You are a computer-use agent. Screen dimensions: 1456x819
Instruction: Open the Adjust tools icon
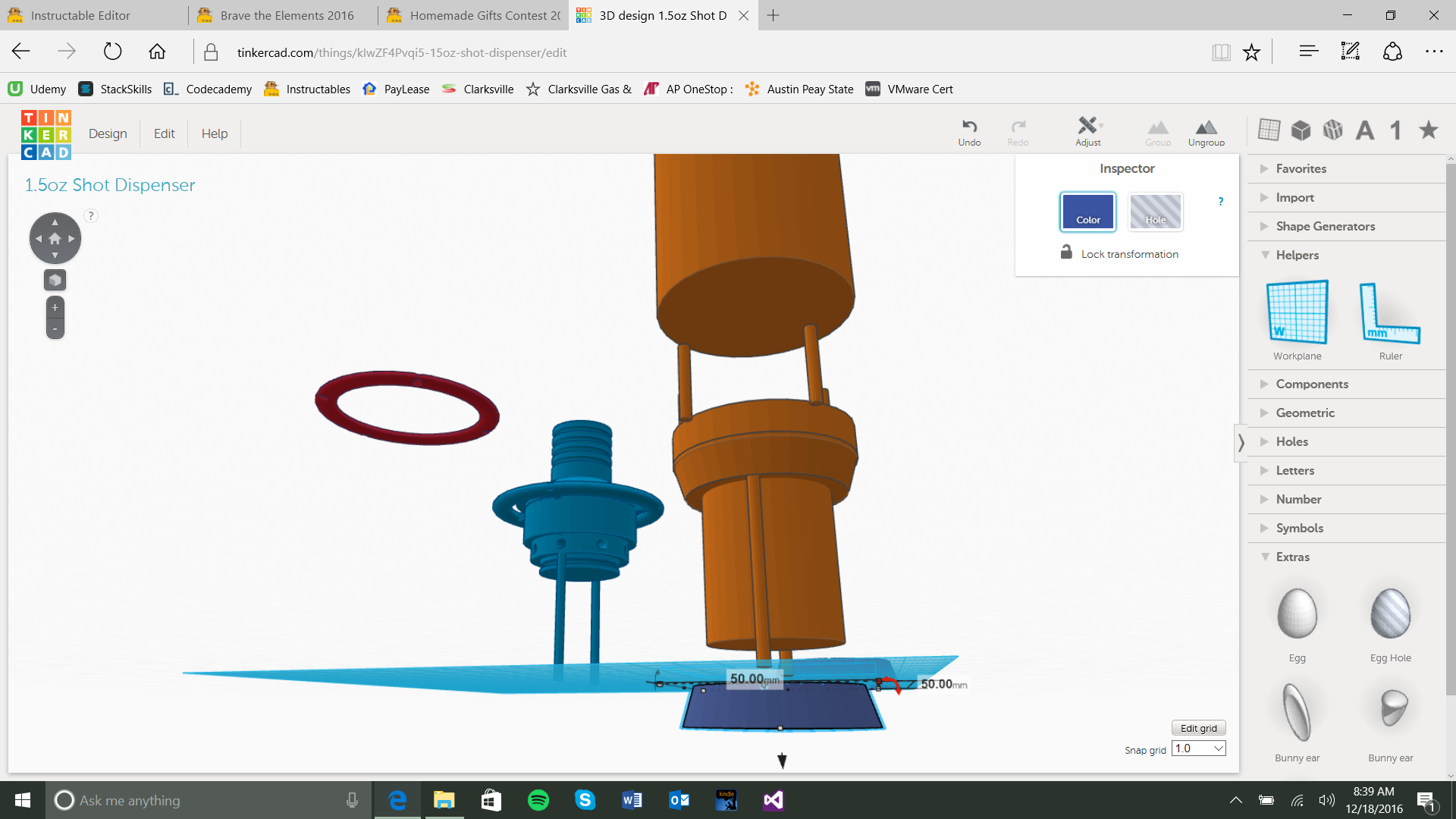(1087, 126)
